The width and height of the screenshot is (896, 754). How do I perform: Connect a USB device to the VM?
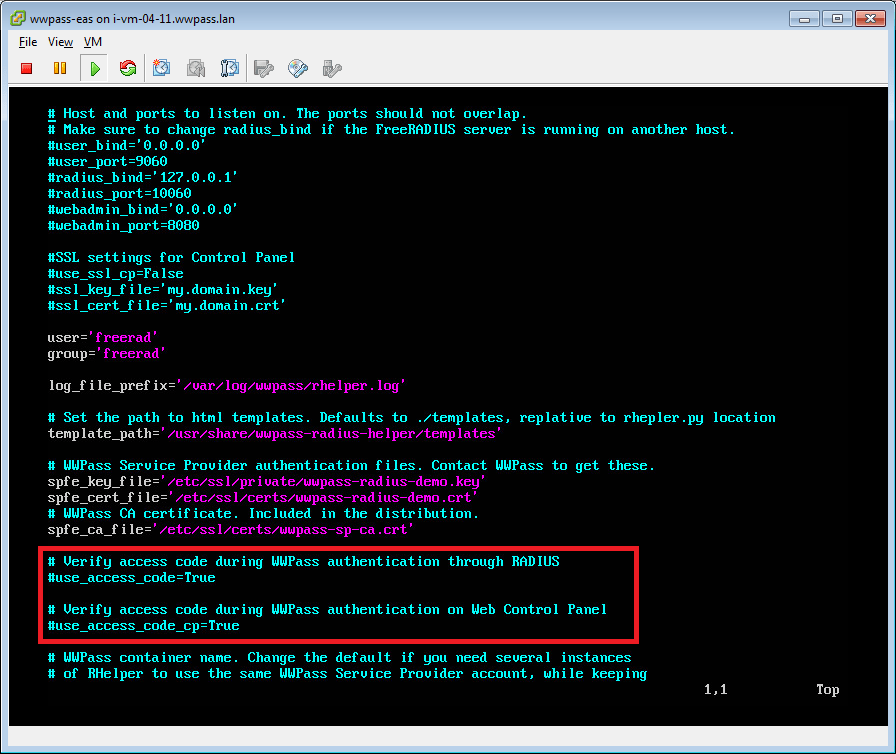pyautogui.click(x=331, y=68)
